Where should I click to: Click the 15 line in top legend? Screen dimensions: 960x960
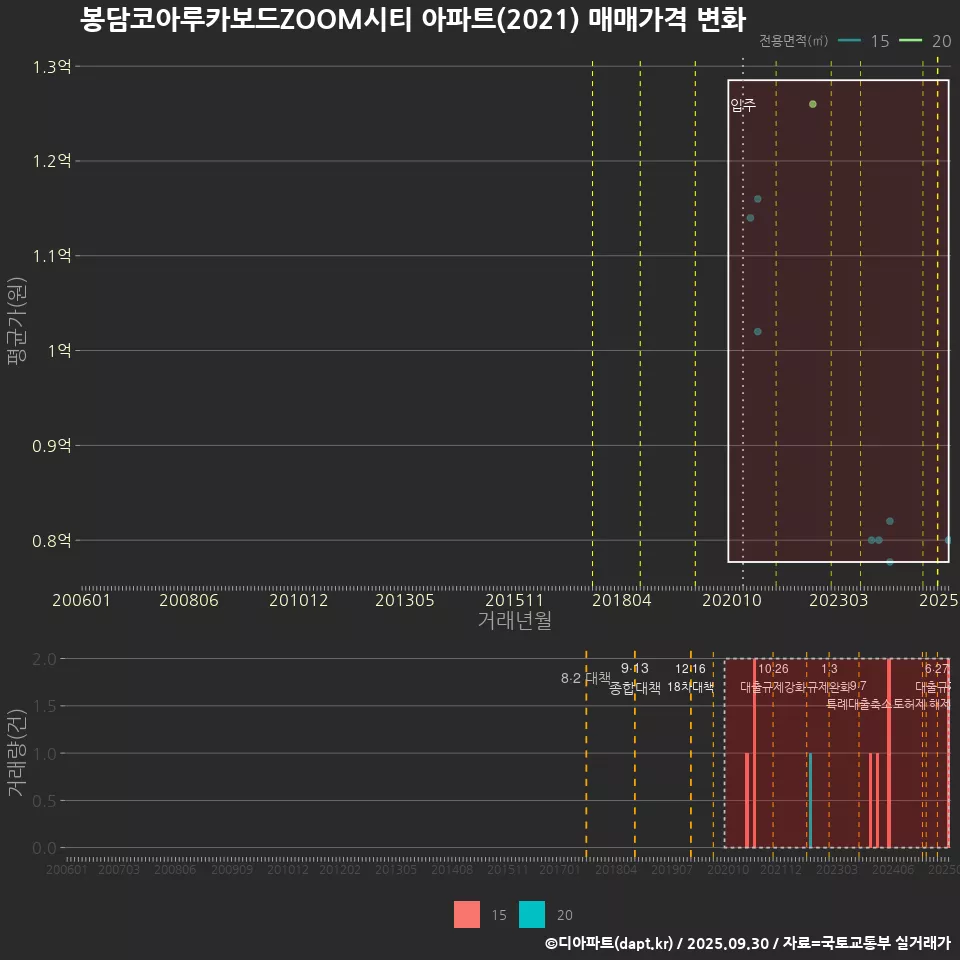(x=850, y=41)
